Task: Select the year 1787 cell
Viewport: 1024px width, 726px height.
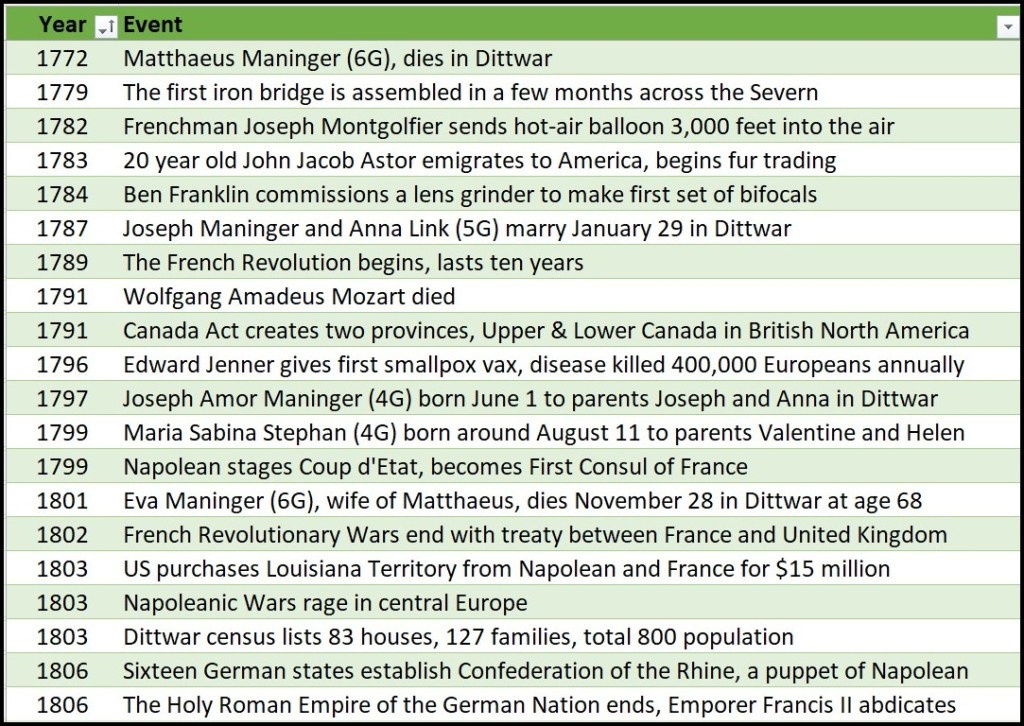Action: coord(62,229)
